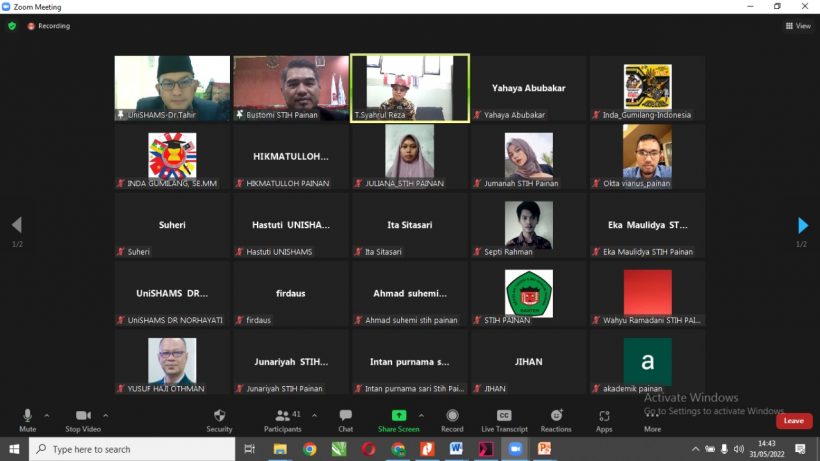Open Zoom Apps
820x461 pixels.
coord(604,421)
